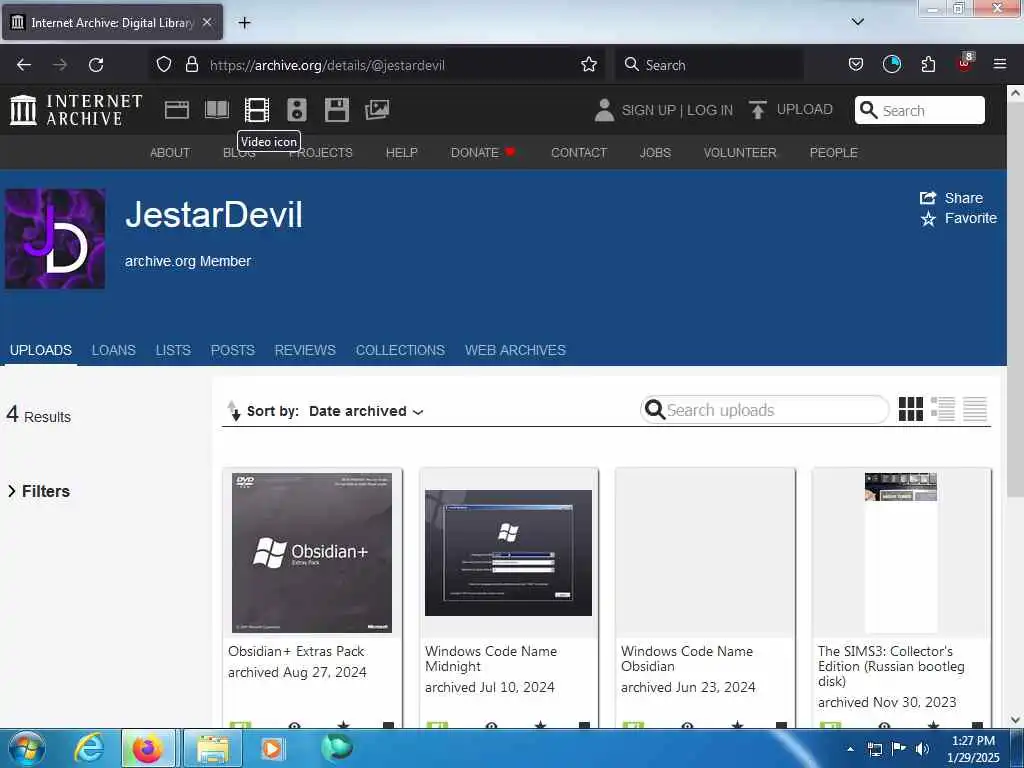Image resolution: width=1024 pixels, height=768 pixels.
Task: Click the user avatar icon beside Sign Up
Action: tap(604, 110)
